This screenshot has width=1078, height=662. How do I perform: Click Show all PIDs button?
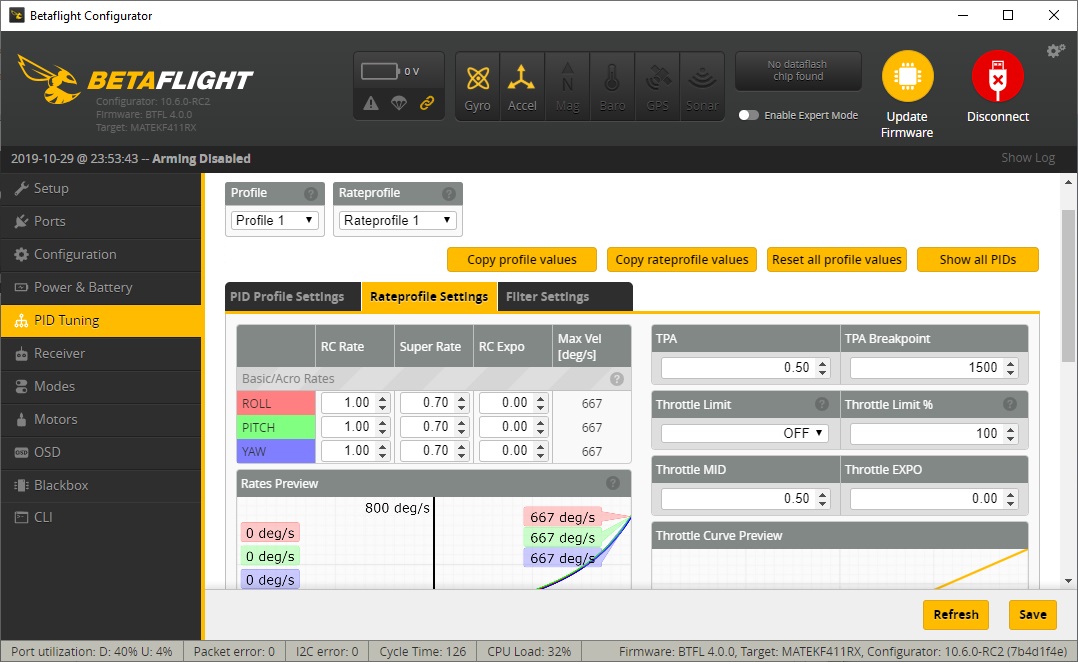978,260
